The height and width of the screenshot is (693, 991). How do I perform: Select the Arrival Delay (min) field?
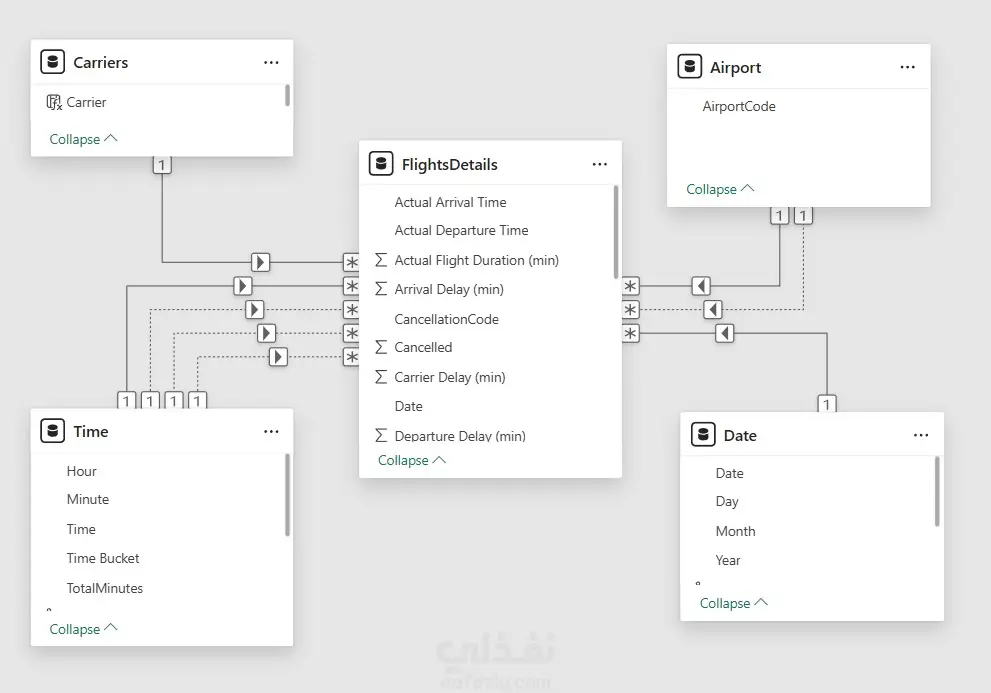[x=449, y=289]
